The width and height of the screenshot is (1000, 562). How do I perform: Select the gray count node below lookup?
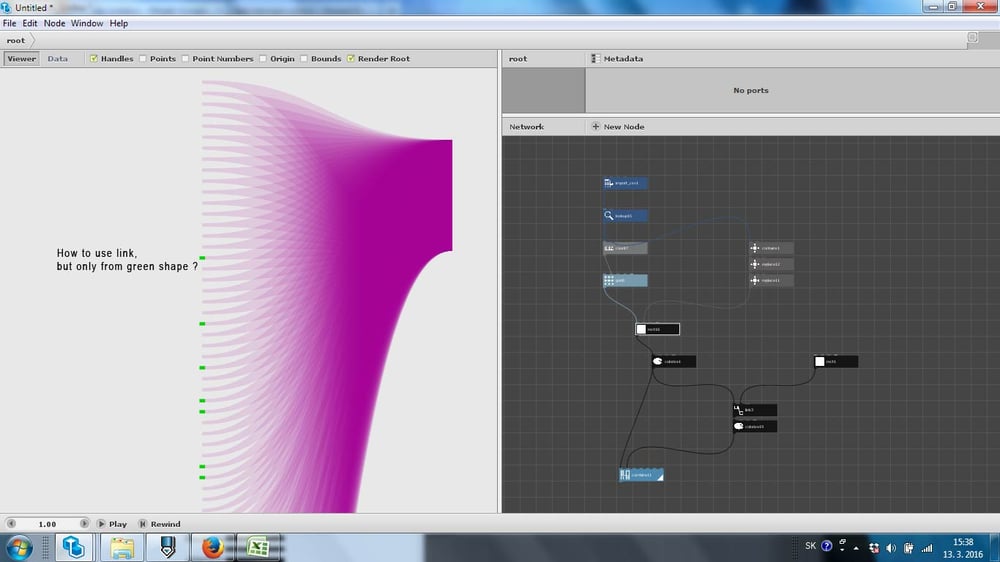625,248
